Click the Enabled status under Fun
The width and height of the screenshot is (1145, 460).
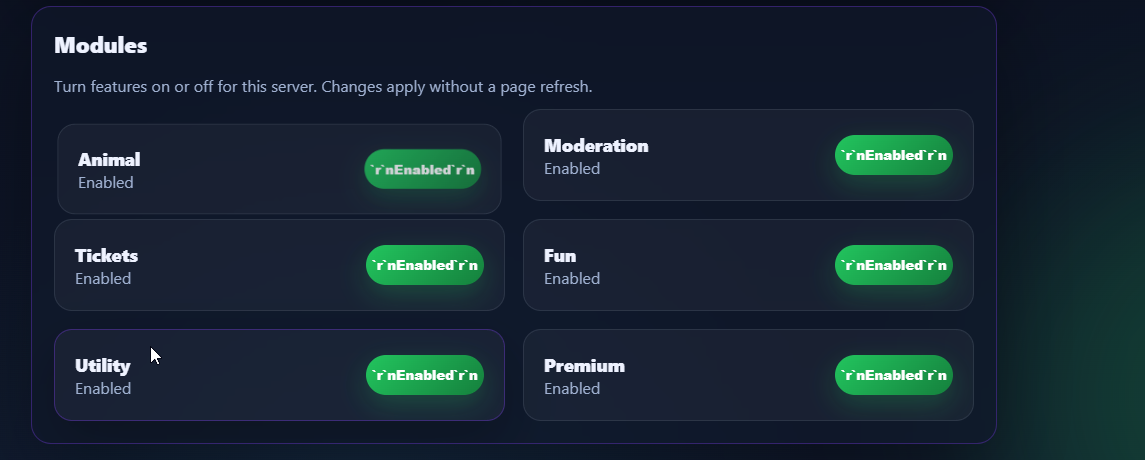click(x=572, y=279)
